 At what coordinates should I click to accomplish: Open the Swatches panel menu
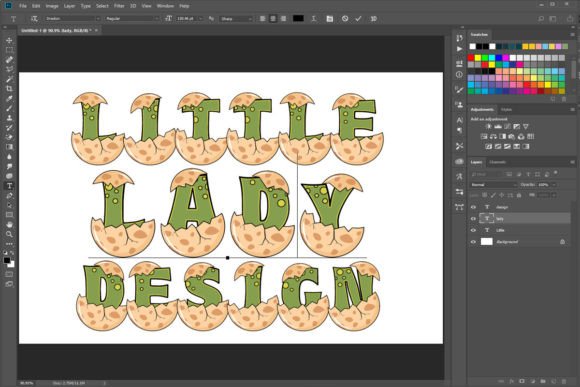coord(572,34)
